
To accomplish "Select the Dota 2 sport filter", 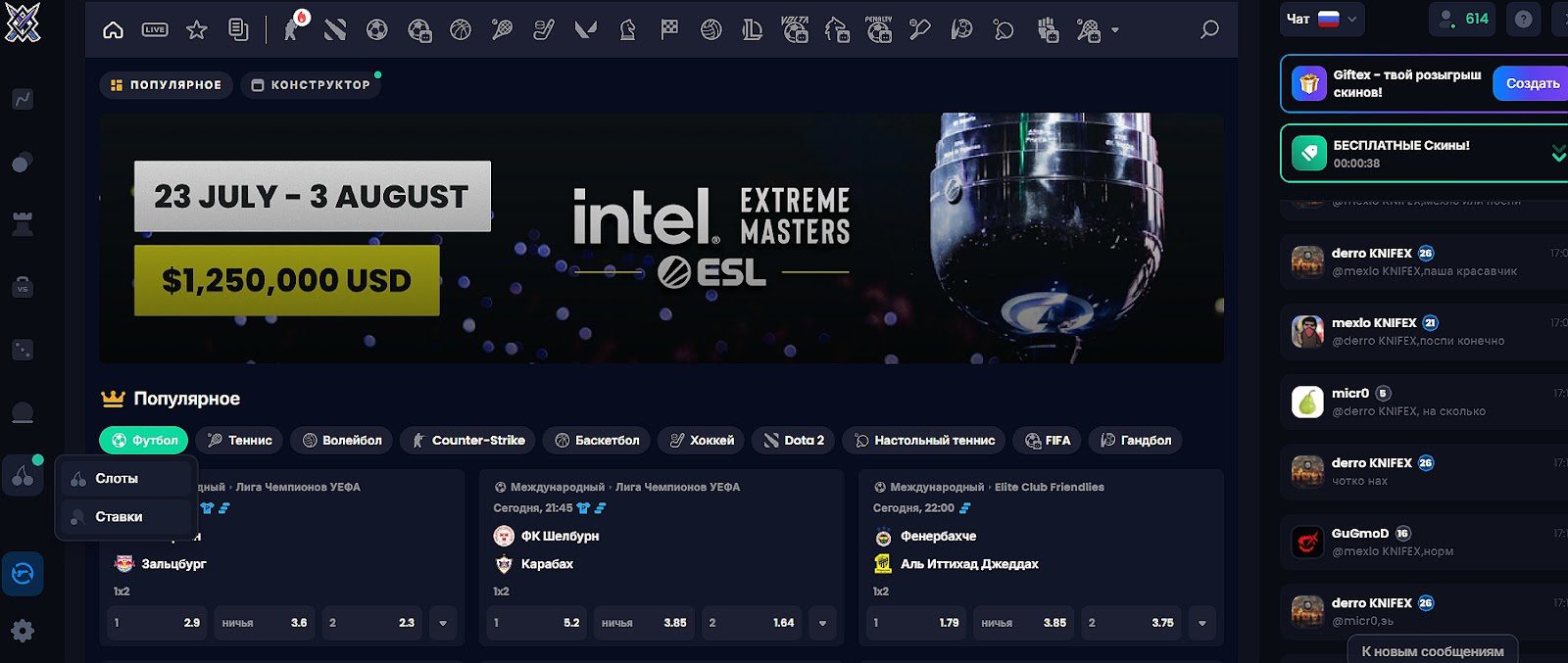I will tap(794, 441).
